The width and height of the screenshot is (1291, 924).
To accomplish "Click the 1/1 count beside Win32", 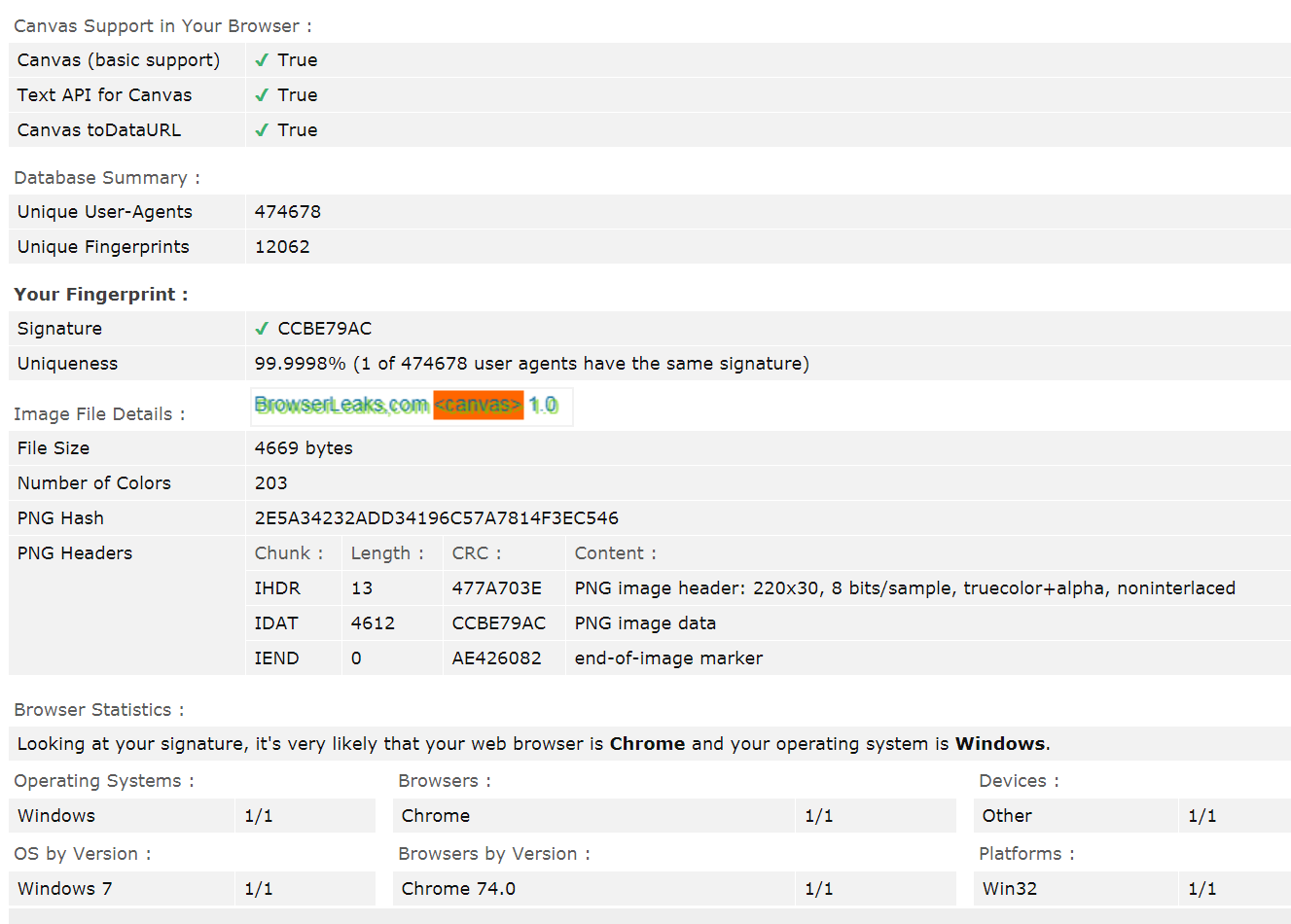I will coord(1202,889).
